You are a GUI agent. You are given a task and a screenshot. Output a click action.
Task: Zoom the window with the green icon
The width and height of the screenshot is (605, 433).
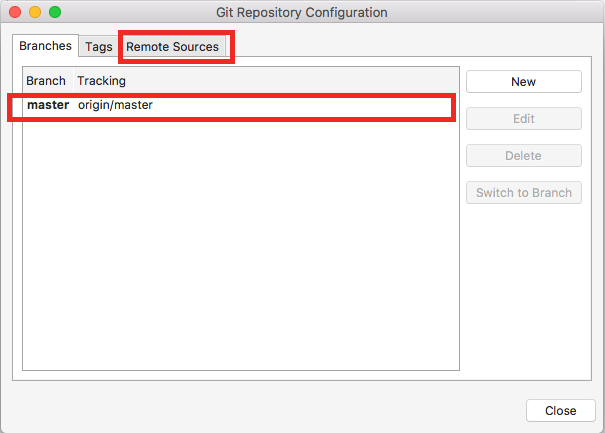[x=55, y=13]
